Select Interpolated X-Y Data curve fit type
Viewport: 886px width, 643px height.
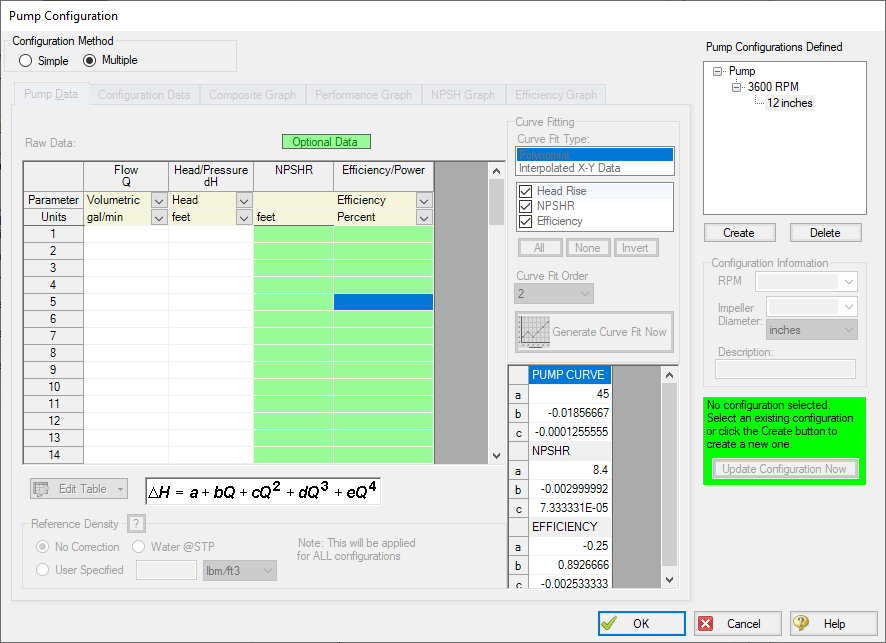(x=568, y=168)
